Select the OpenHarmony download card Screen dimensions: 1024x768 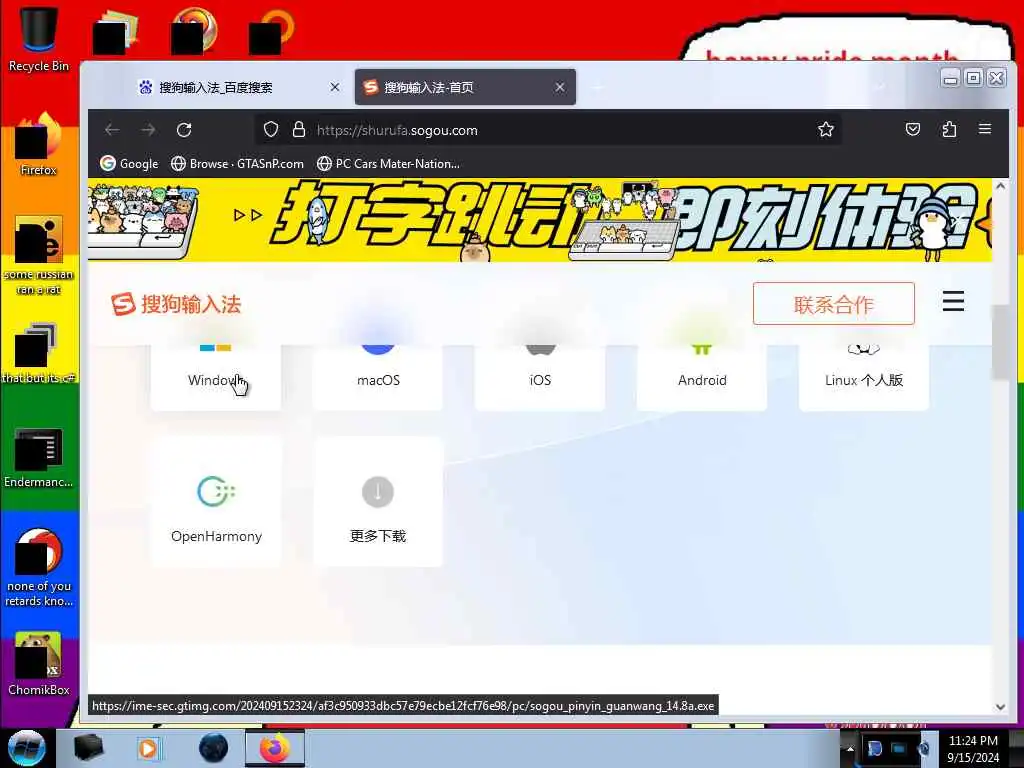pyautogui.click(x=216, y=502)
